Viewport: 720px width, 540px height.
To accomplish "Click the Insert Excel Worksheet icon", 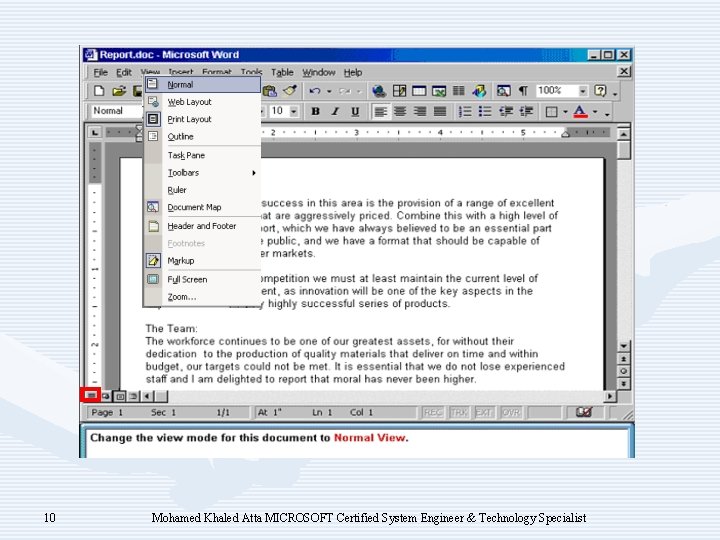I will pos(439,91).
